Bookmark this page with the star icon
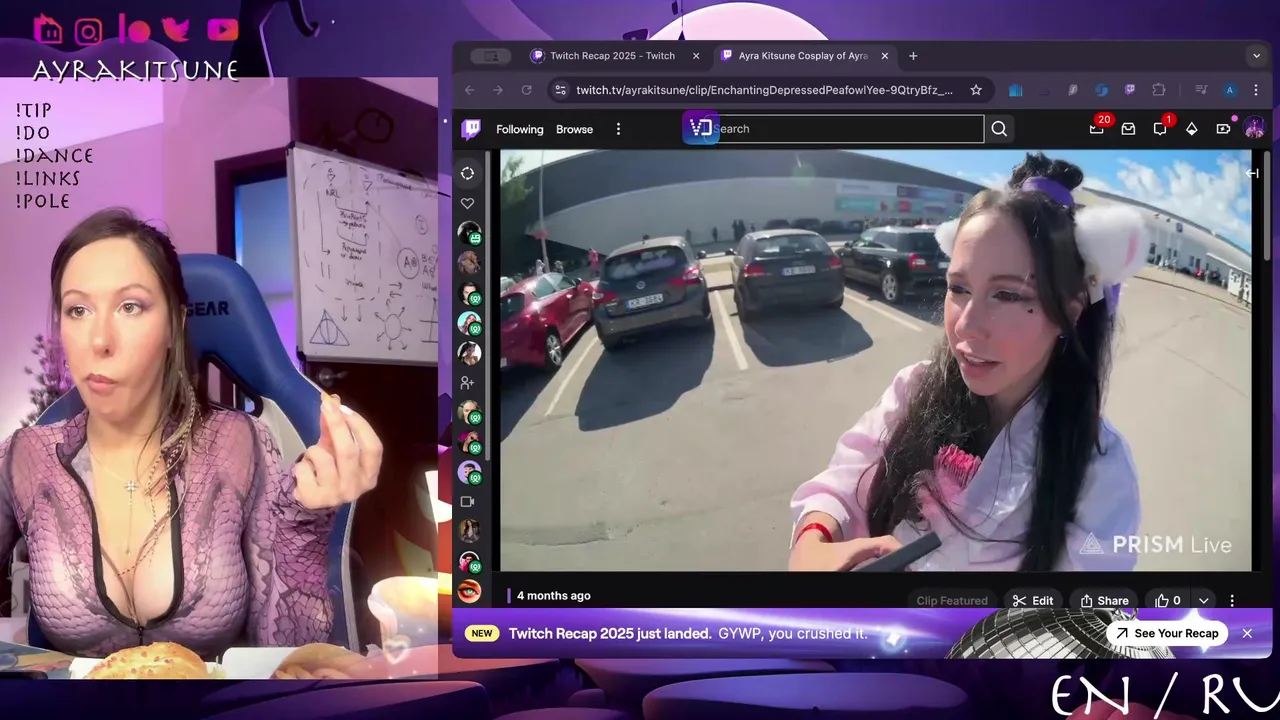The image size is (1280, 720). tap(976, 90)
